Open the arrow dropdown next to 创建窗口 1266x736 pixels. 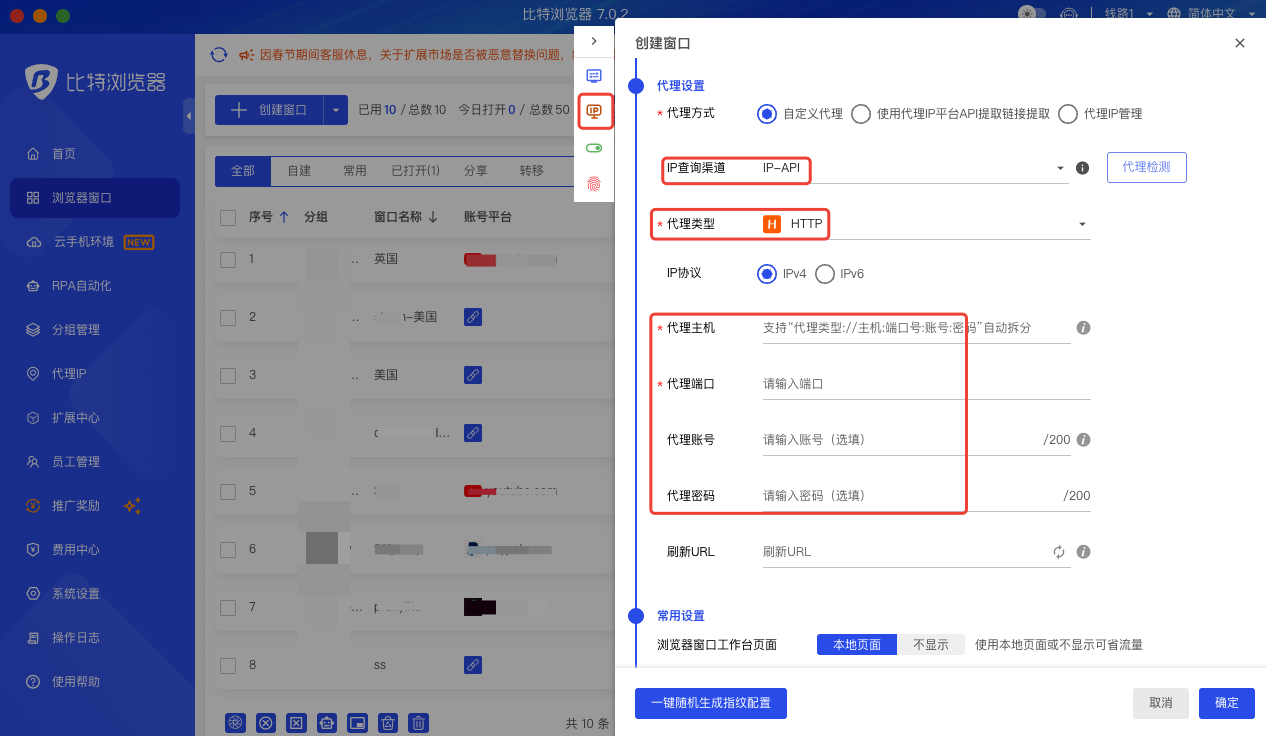(x=336, y=110)
